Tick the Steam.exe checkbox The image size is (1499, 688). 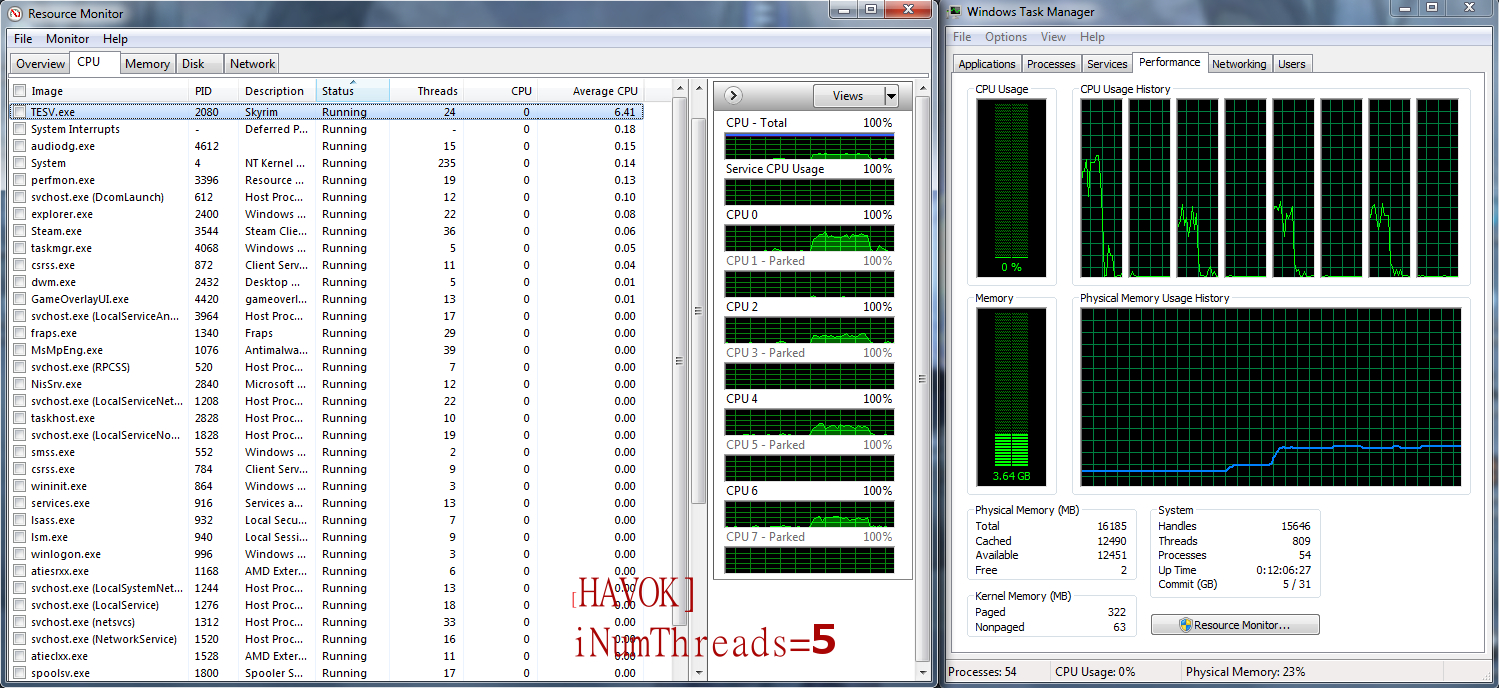pyautogui.click(x=19, y=231)
